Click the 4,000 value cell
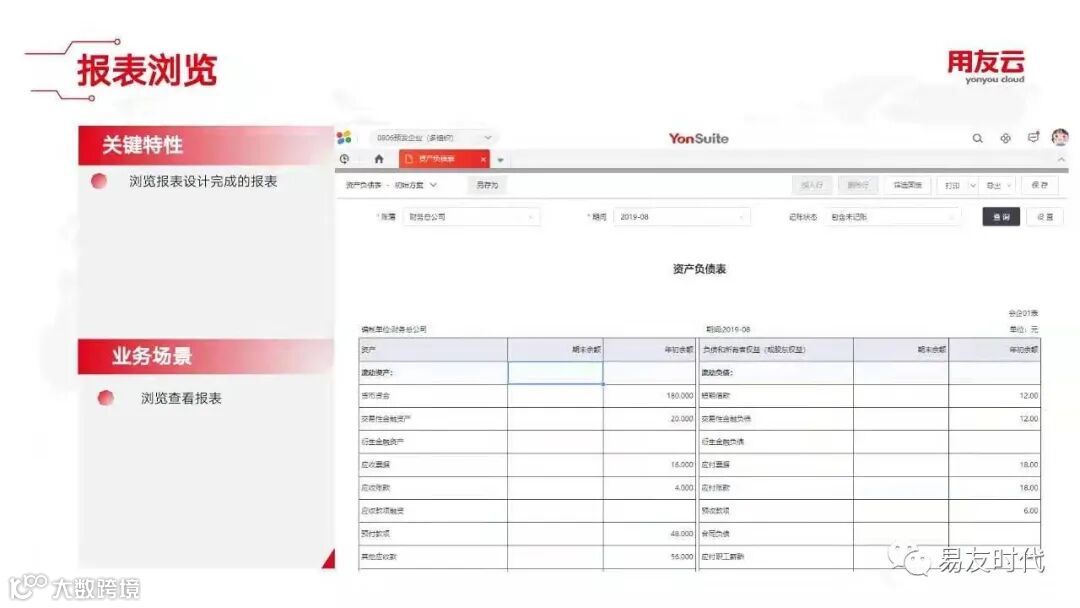The height and width of the screenshot is (608, 1080). click(x=650, y=488)
